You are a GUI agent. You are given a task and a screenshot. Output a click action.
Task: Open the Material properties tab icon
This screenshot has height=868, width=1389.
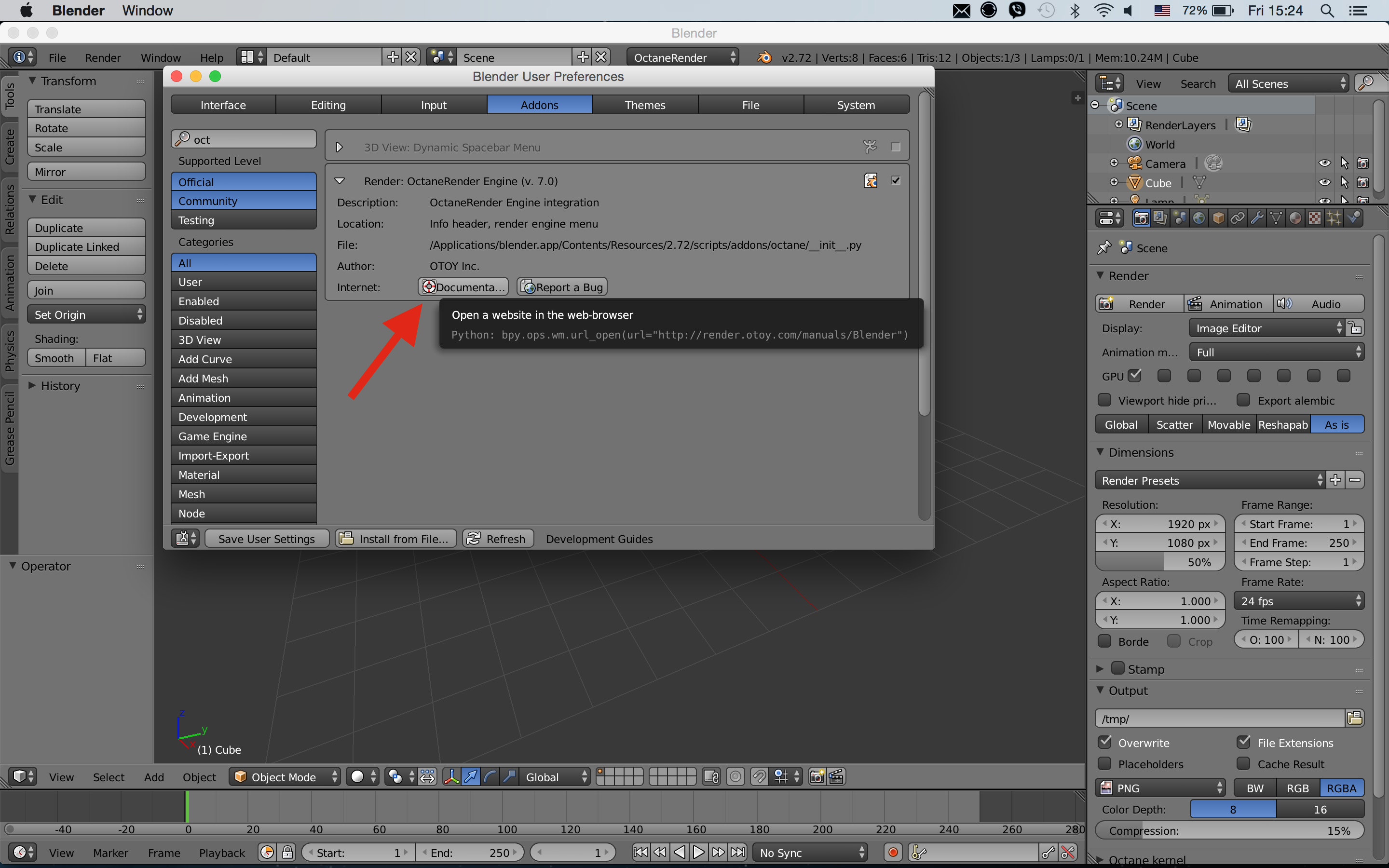(x=1295, y=218)
